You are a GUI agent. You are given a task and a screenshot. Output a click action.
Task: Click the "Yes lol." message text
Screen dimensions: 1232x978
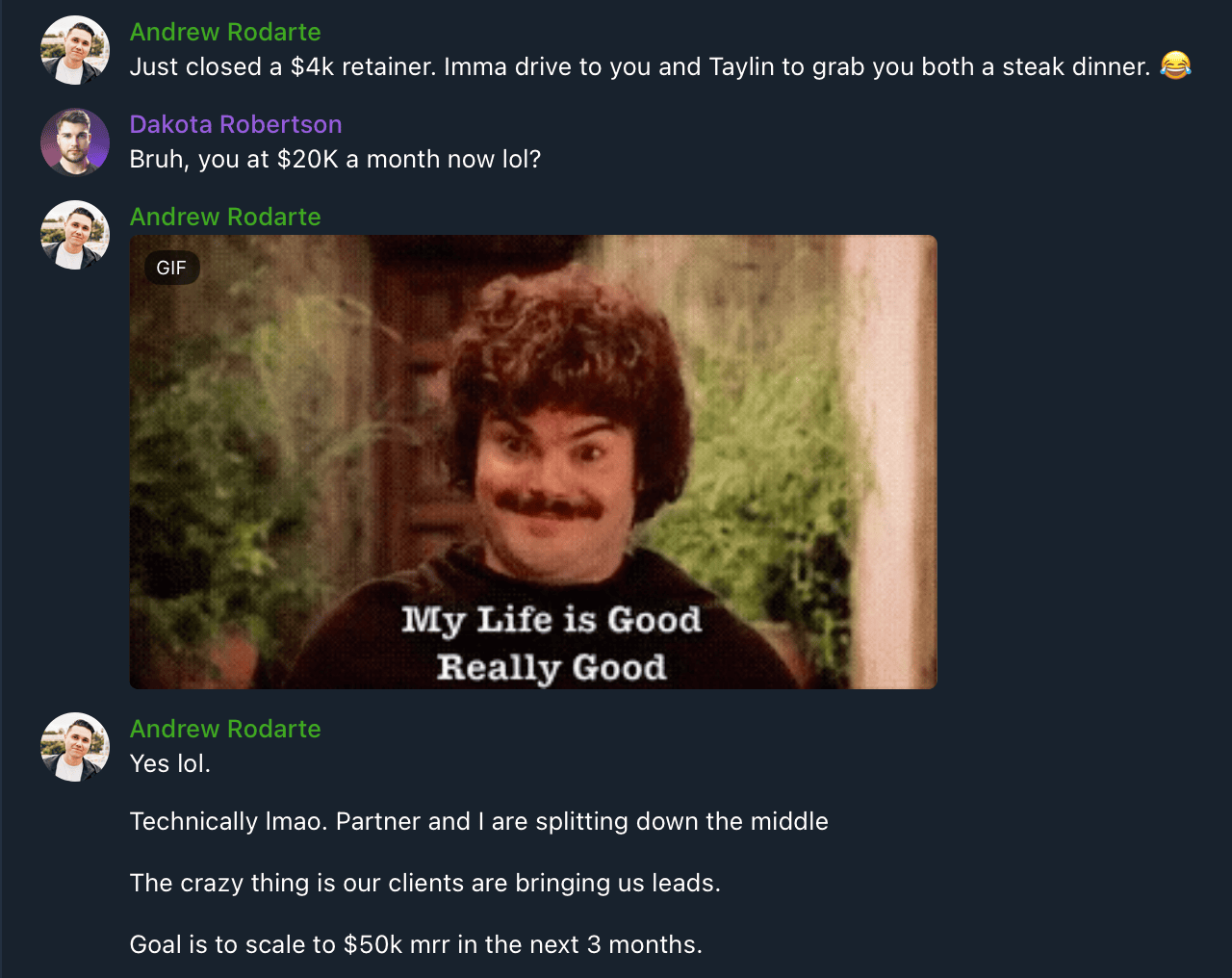coord(170,763)
